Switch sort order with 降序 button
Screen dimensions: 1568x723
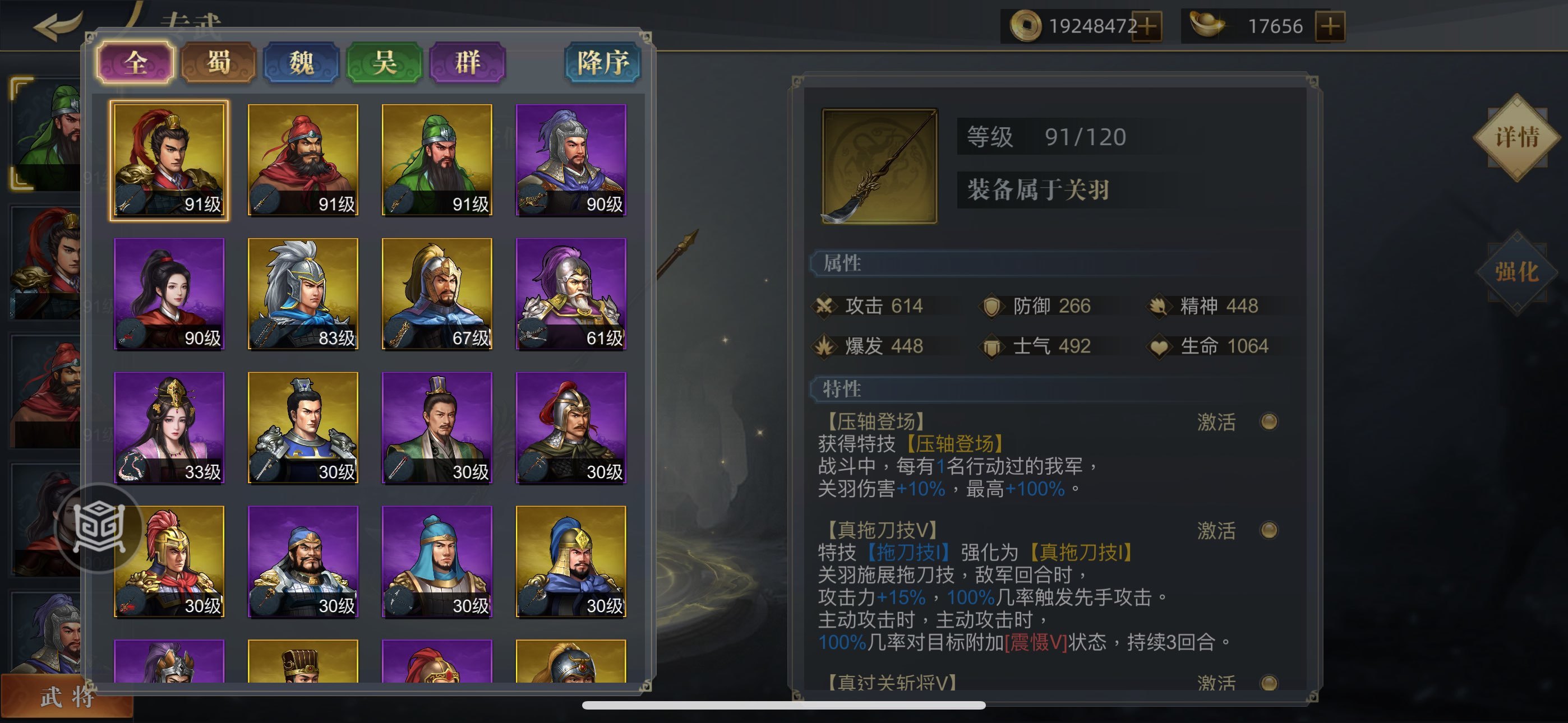(602, 62)
